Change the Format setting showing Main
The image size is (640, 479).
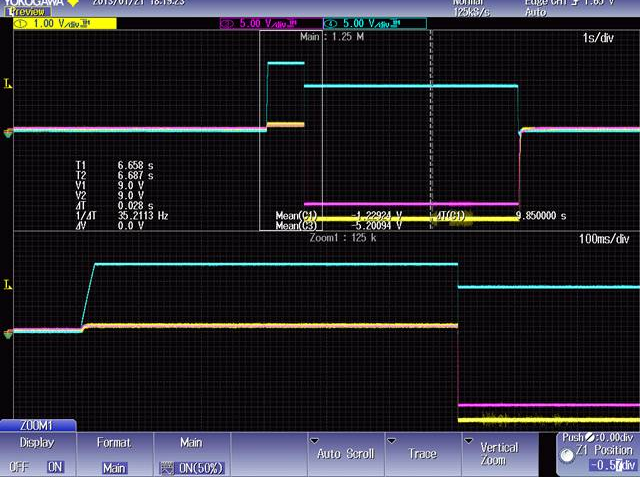(x=114, y=468)
